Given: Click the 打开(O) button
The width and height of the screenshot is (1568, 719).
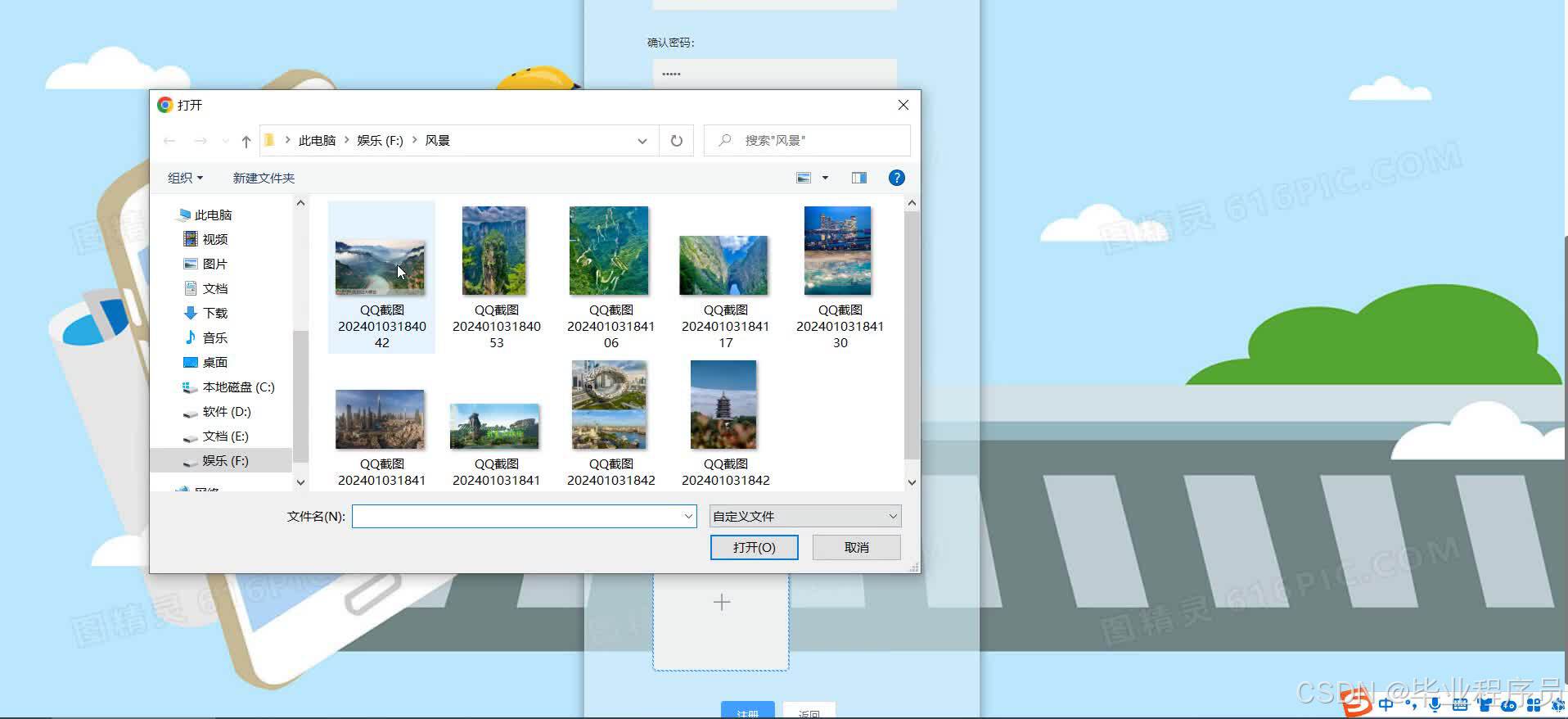Looking at the screenshot, I should pyautogui.click(x=755, y=547).
